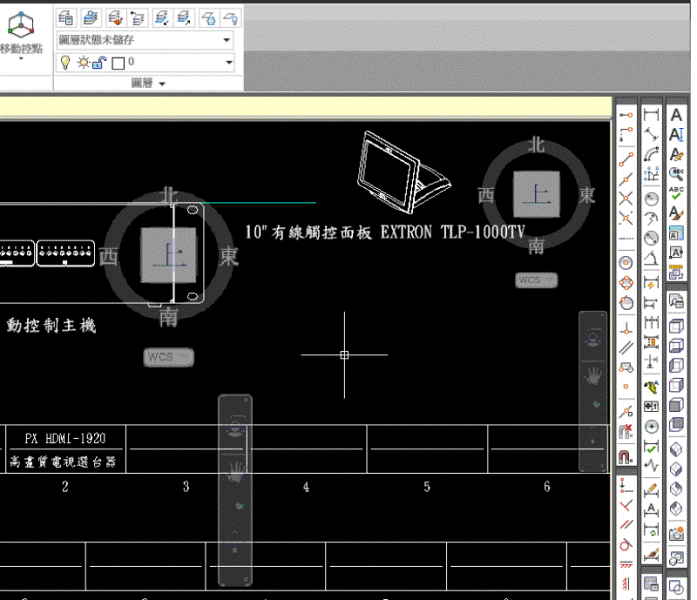Image resolution: width=697 pixels, height=600 pixels.
Task: Click the camera Create Camera icon
Action: (677, 533)
